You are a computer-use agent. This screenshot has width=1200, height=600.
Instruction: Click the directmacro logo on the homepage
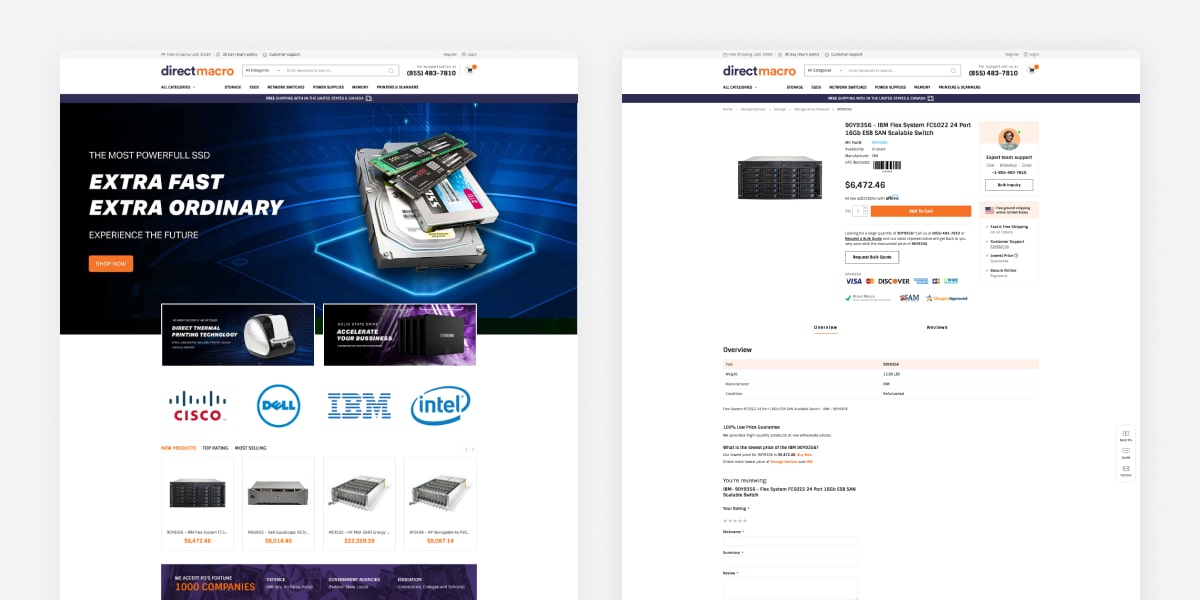click(197, 71)
